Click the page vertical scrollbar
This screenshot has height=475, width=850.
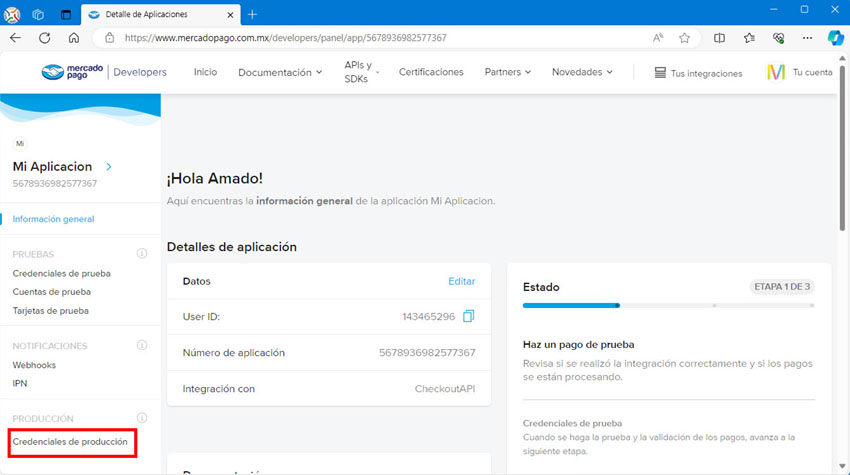842,149
